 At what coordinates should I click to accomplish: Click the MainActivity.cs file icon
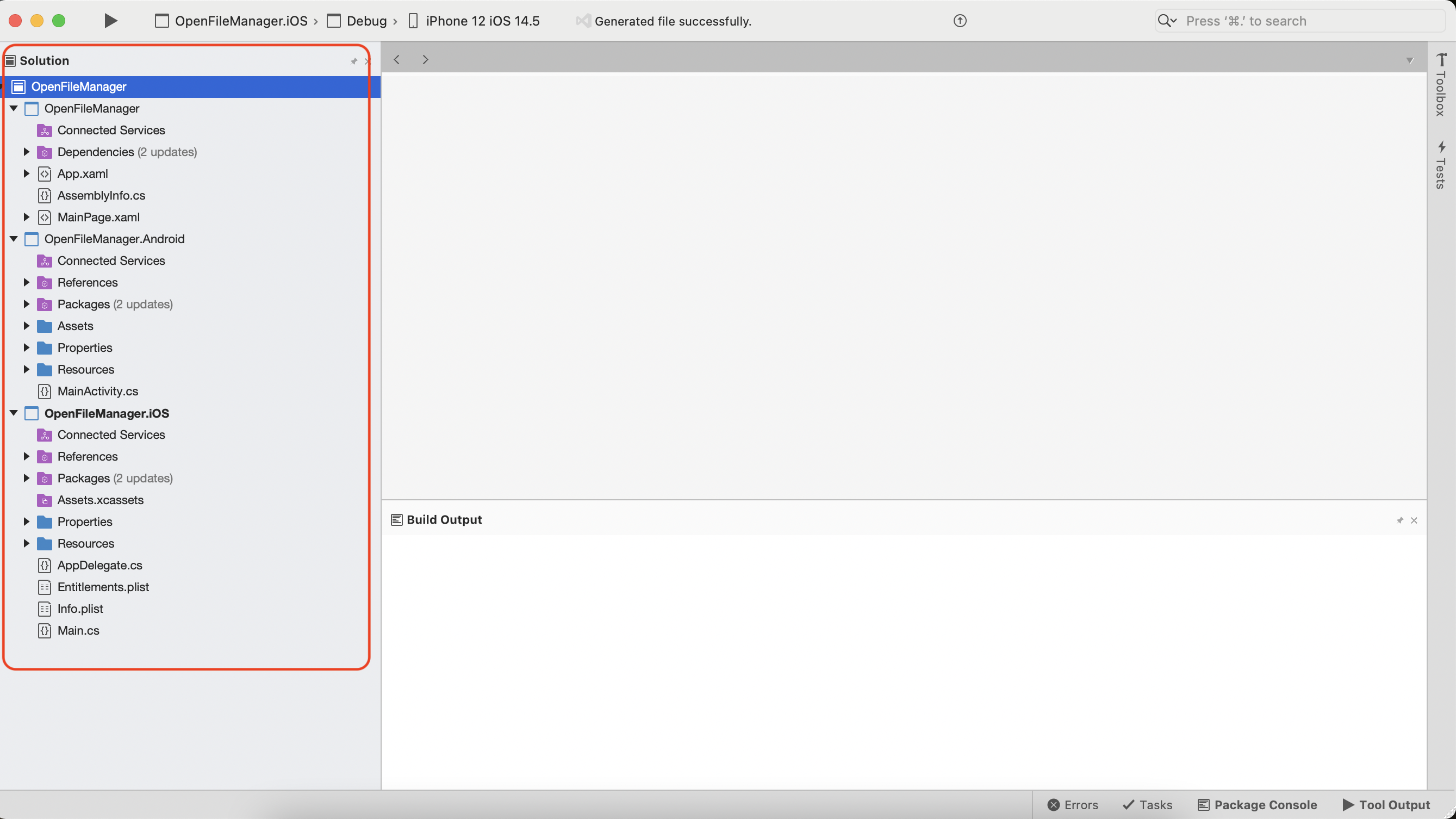pos(45,391)
